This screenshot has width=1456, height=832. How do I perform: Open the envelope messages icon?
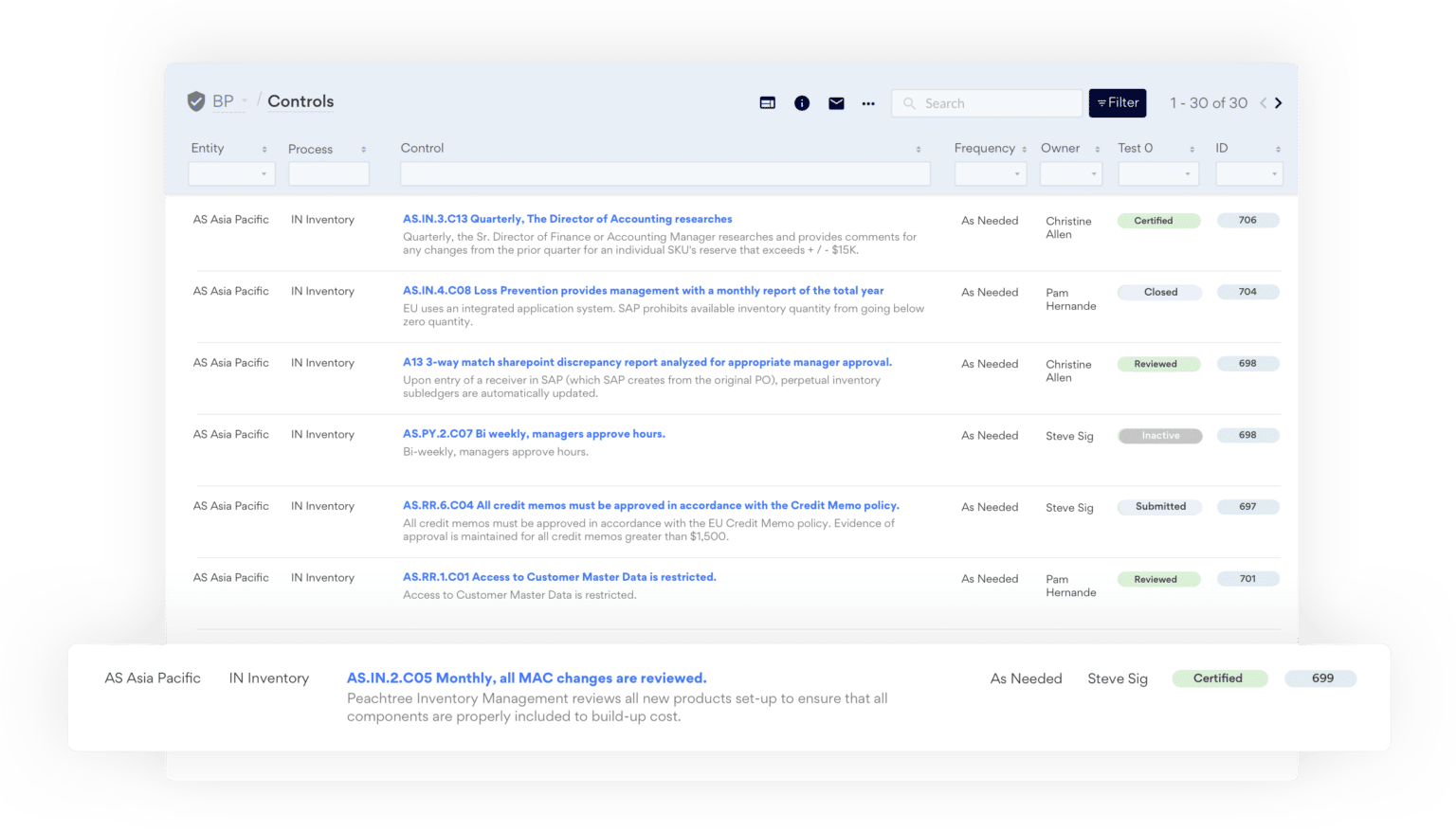tap(836, 102)
